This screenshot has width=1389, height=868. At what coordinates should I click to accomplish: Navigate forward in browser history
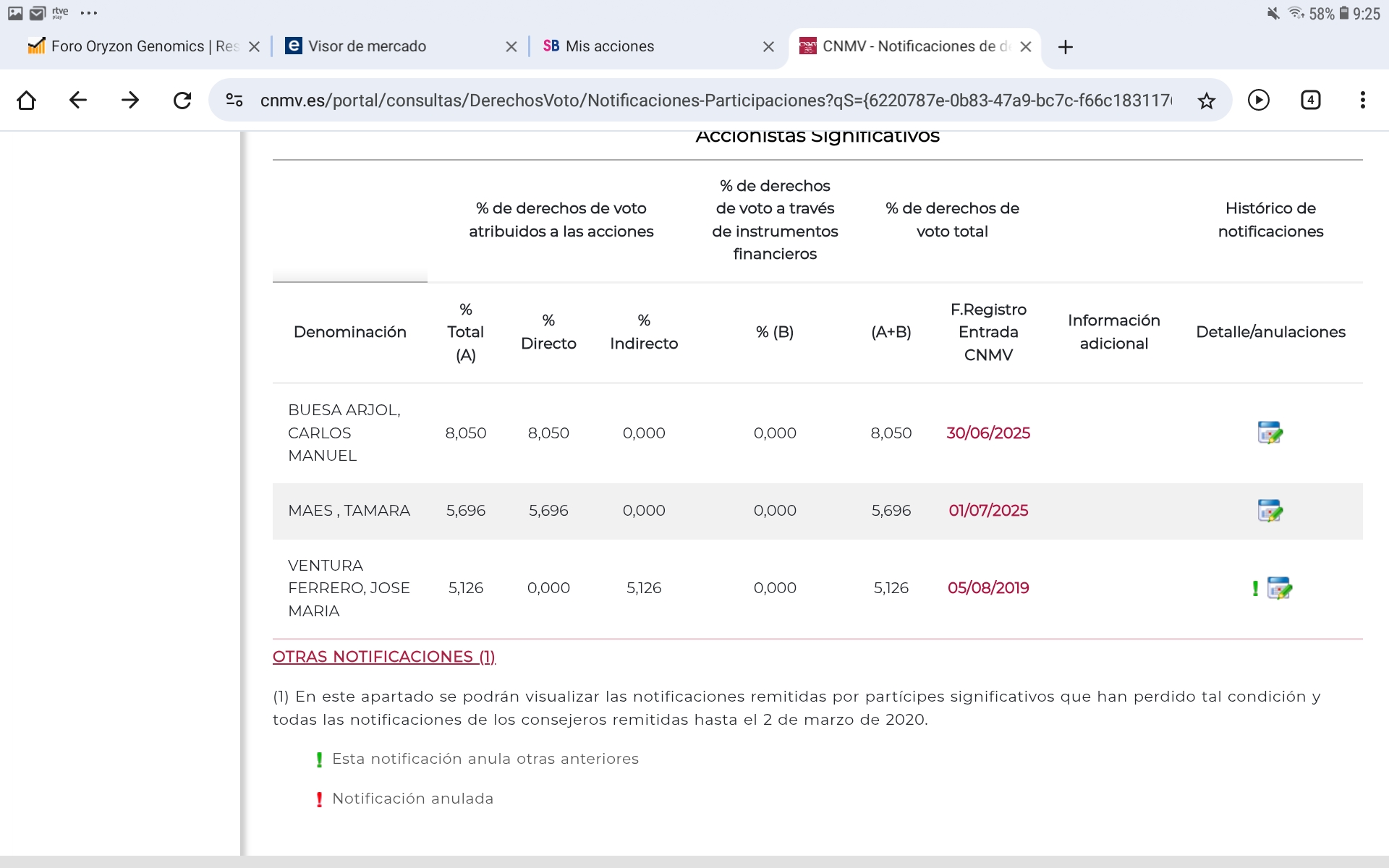pos(130,100)
